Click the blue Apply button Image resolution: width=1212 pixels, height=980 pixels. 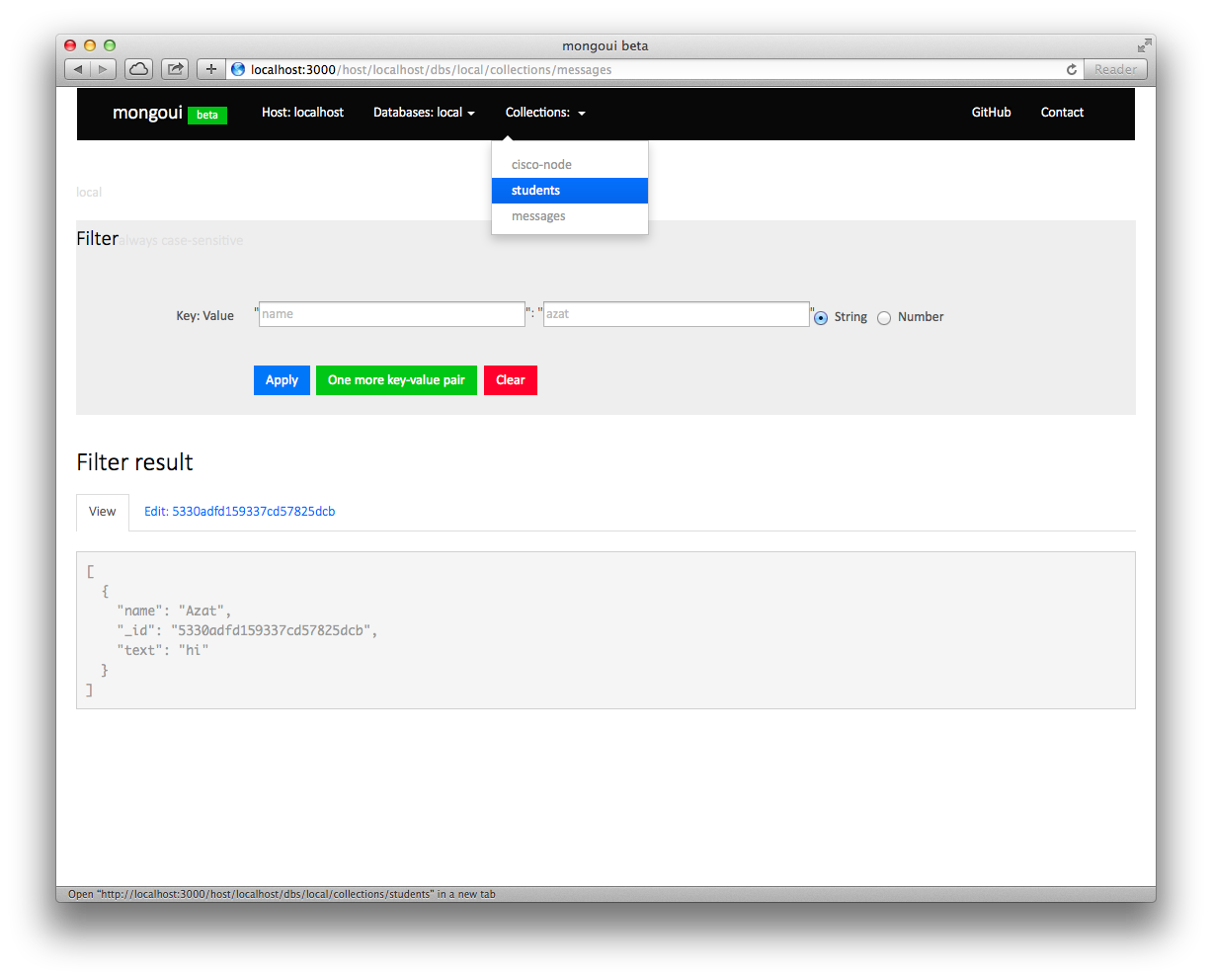tap(282, 380)
